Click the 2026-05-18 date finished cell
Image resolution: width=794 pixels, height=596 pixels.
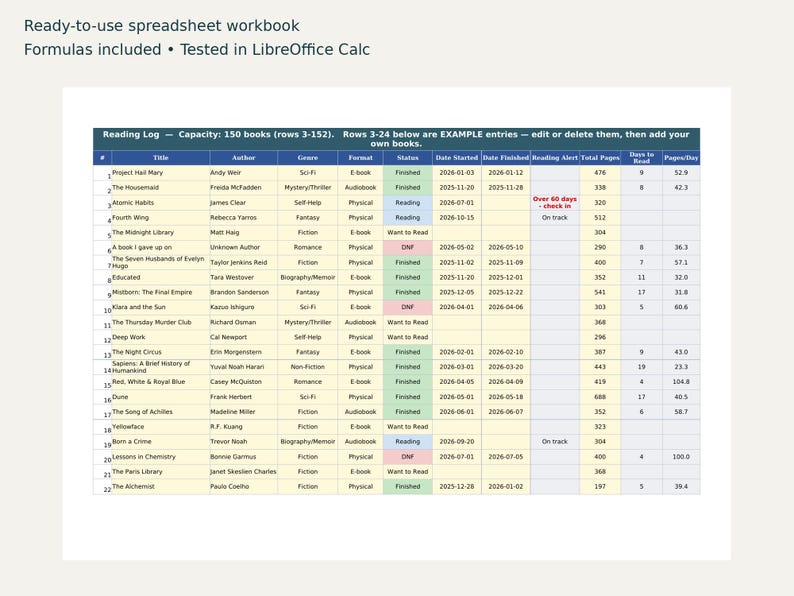pyautogui.click(x=505, y=396)
